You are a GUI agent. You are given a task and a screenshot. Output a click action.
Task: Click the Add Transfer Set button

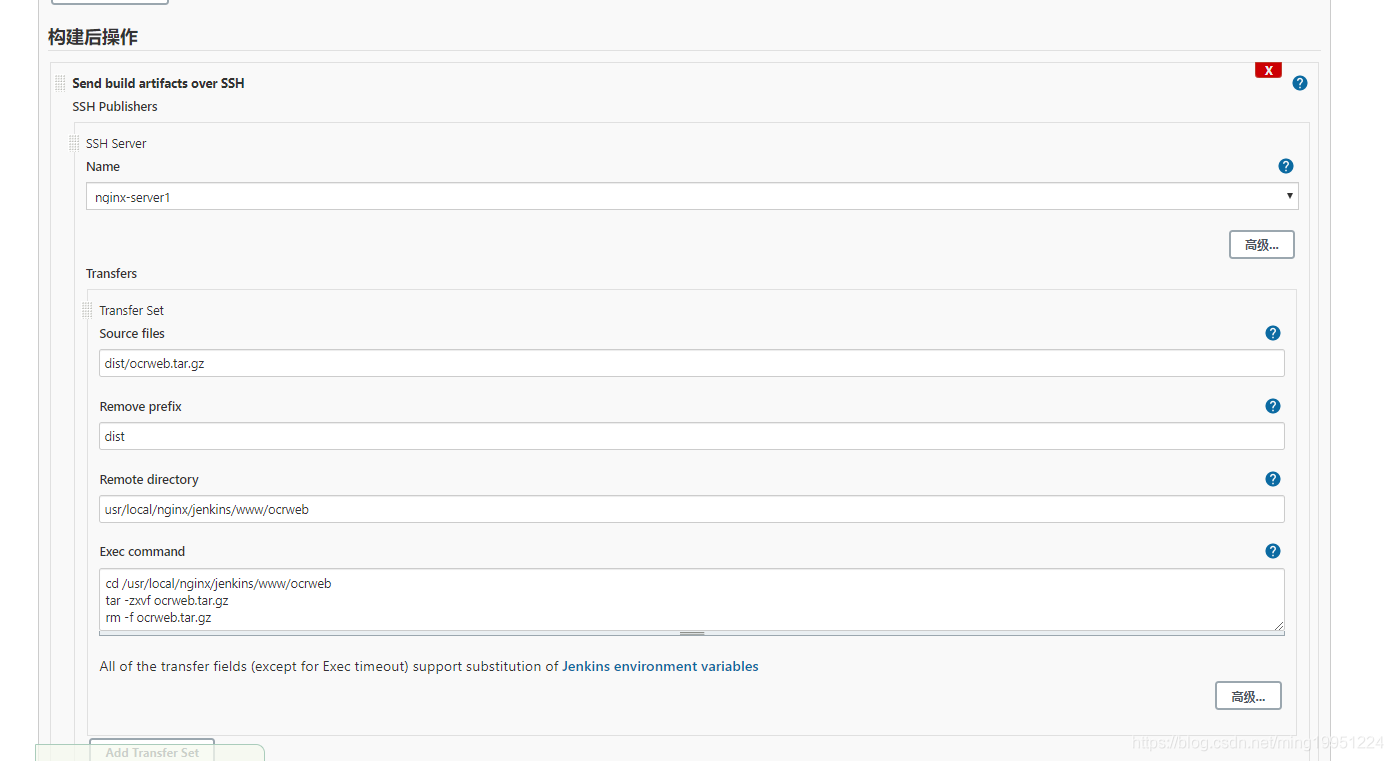point(152,752)
